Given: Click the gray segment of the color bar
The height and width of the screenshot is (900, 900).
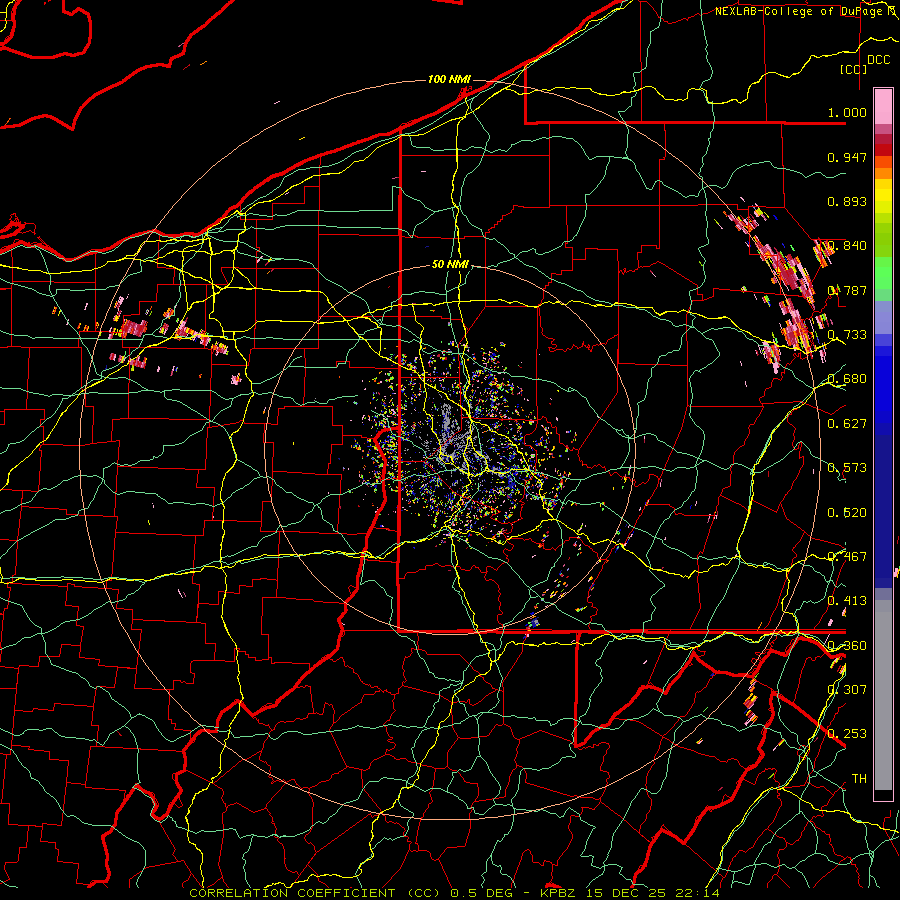Looking at the screenshot, I should pyautogui.click(x=883, y=695).
